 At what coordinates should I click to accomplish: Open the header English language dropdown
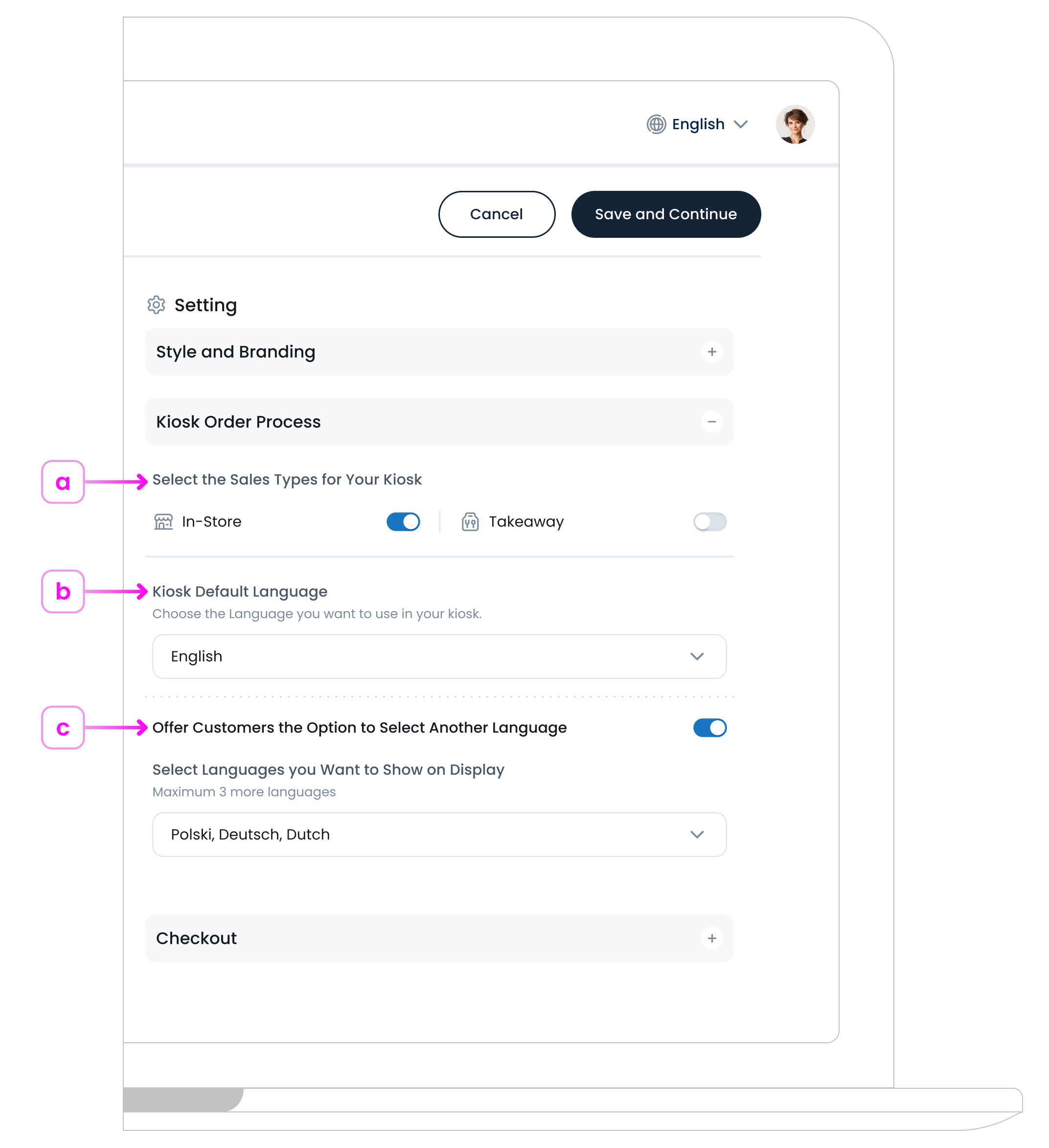pos(698,124)
